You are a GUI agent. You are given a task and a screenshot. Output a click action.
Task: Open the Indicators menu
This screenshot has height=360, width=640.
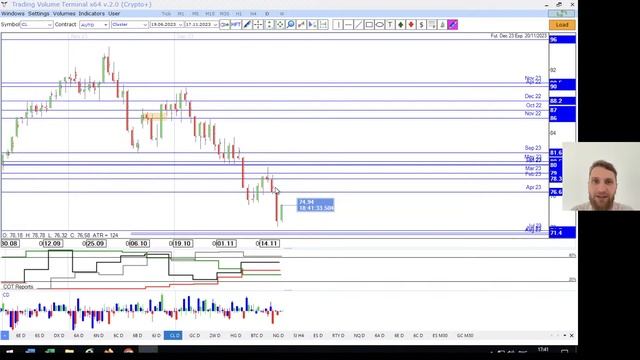pyautogui.click(x=91, y=13)
